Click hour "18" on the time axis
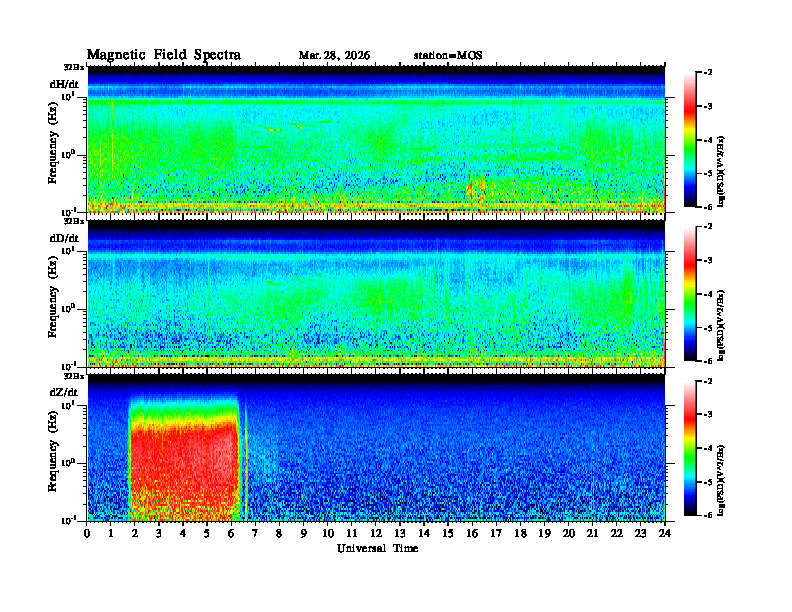The height and width of the screenshot is (612, 792). pyautogui.click(x=520, y=533)
